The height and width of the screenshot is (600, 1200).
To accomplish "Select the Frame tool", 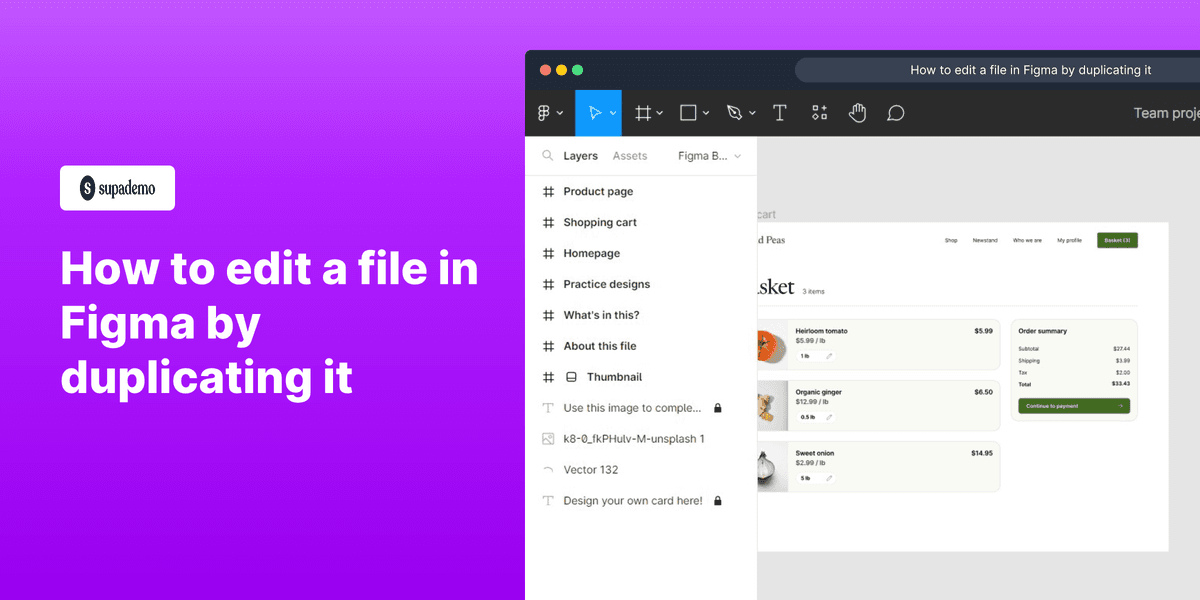I will point(641,112).
